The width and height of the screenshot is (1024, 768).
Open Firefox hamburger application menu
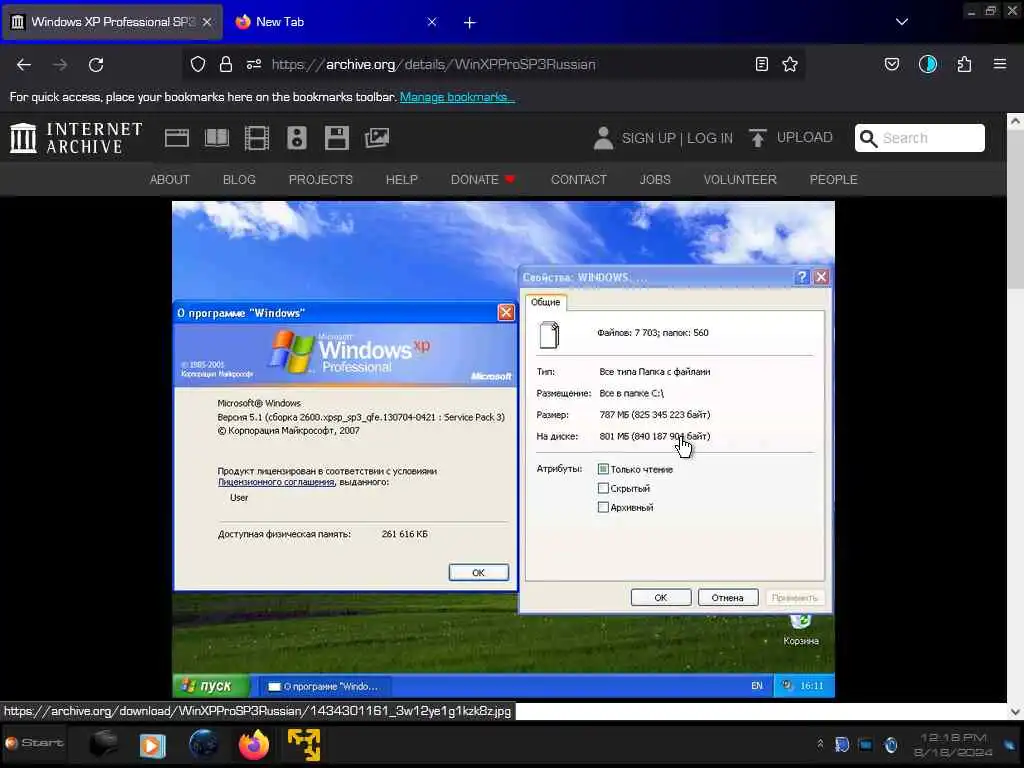coord(1000,64)
